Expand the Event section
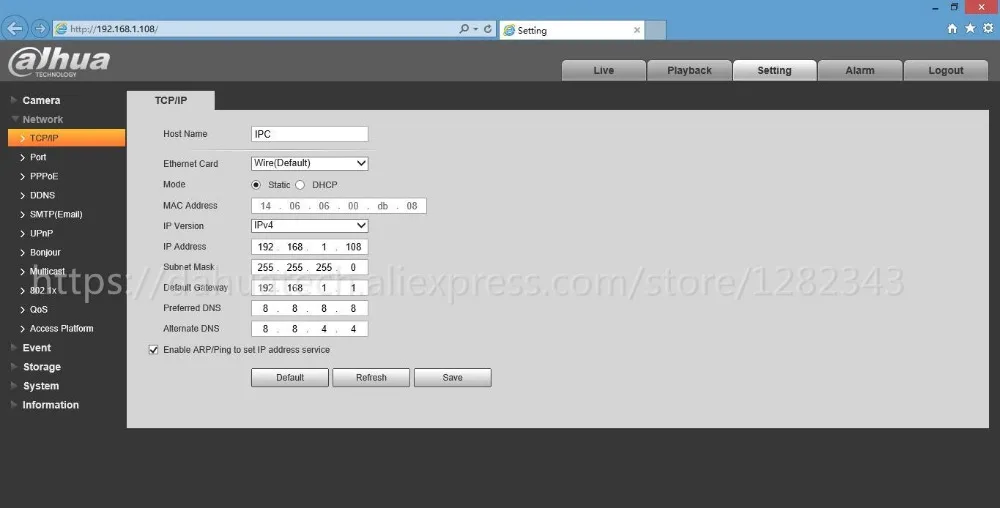The image size is (1000, 508). (36, 347)
